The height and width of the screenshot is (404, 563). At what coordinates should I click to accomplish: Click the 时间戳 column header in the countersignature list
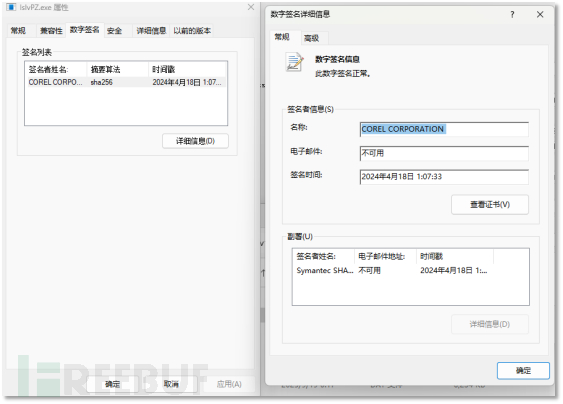pos(455,256)
